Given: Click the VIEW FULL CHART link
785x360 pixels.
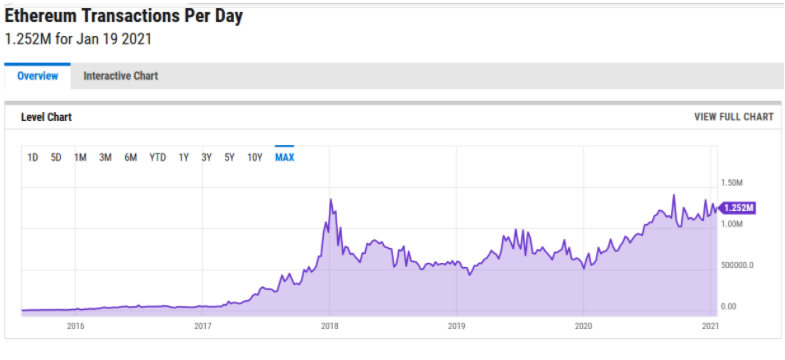Looking at the screenshot, I should tap(733, 117).
